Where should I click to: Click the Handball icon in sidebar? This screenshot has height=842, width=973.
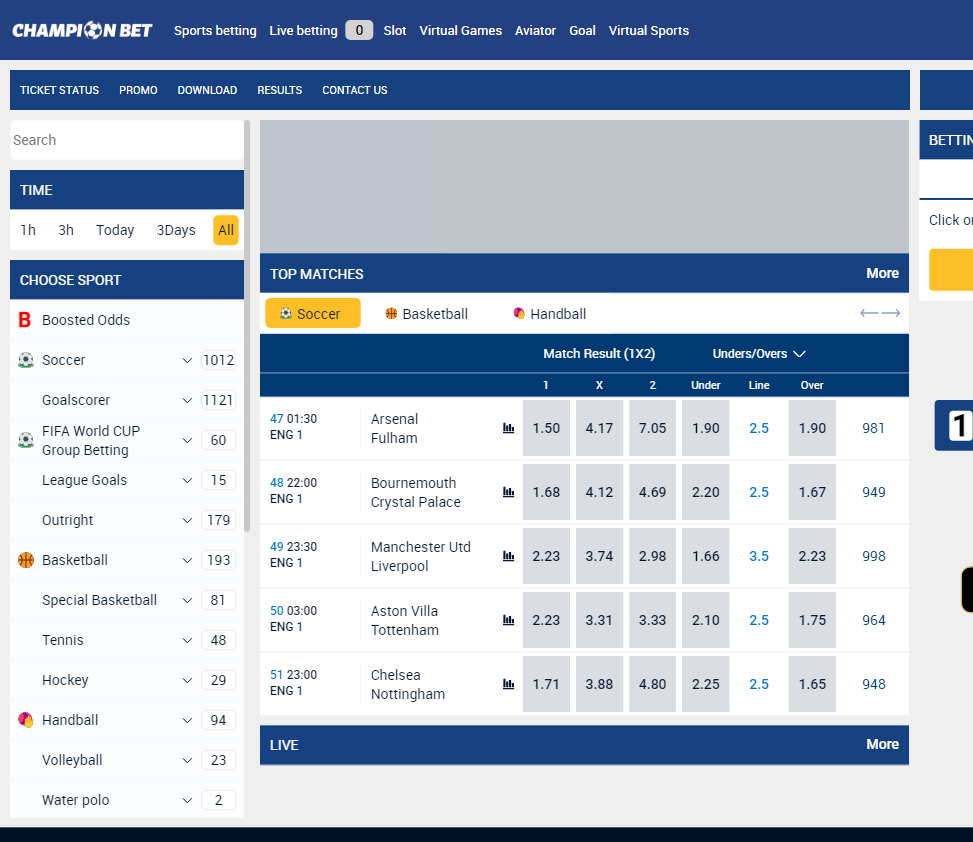click(25, 720)
